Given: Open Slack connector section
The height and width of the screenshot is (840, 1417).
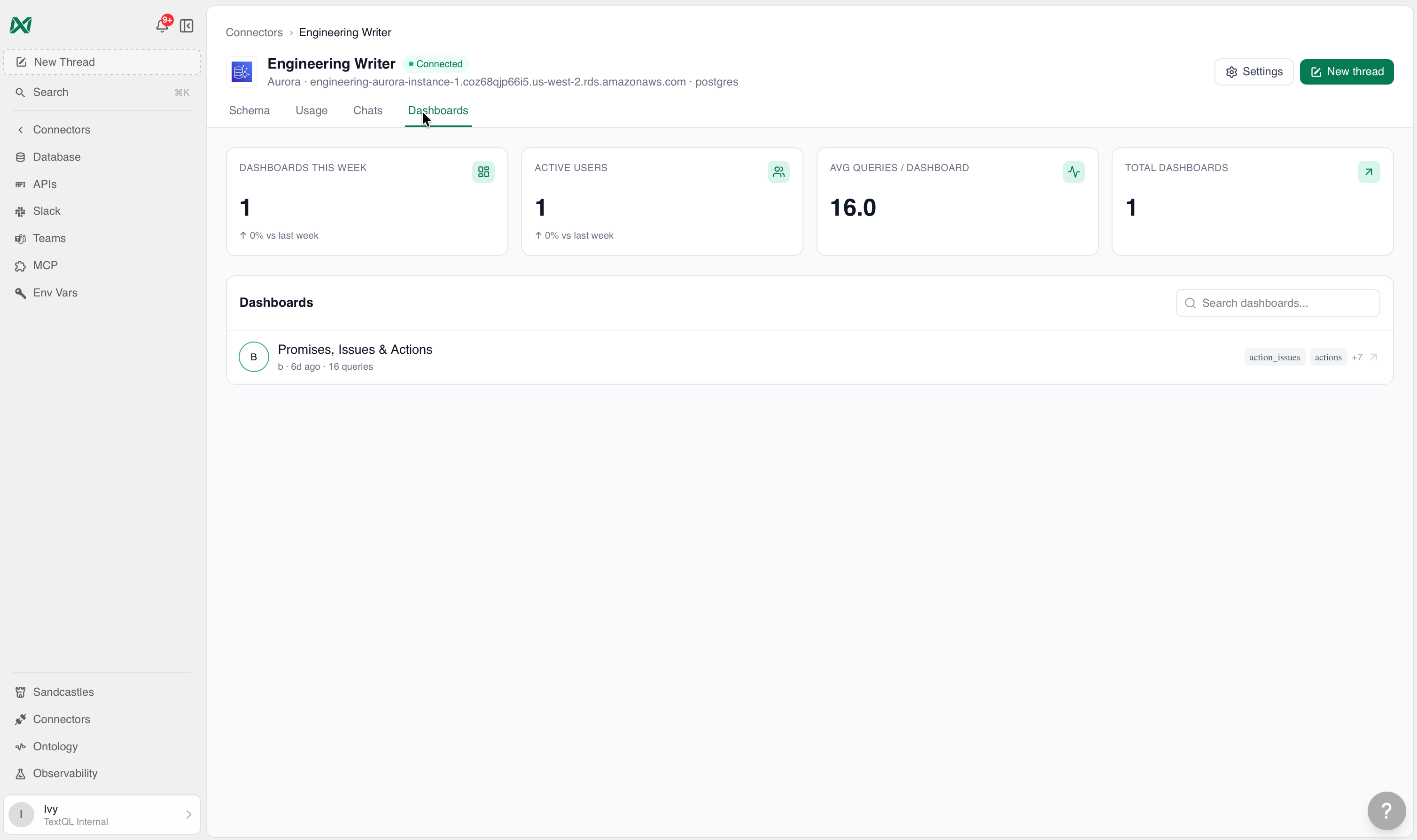Looking at the screenshot, I should tap(47, 211).
